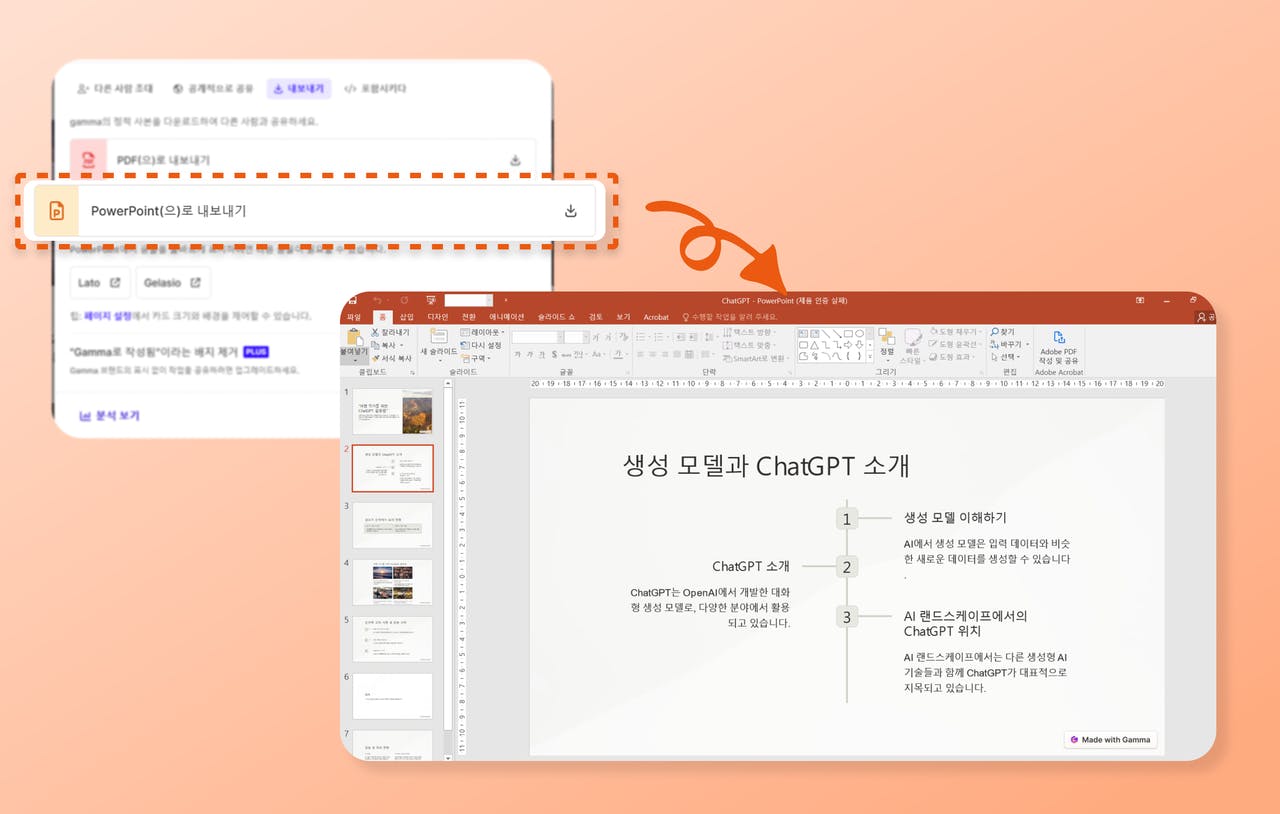
Task: Select the 내보내기 tab in Gamma
Action: click(x=299, y=88)
